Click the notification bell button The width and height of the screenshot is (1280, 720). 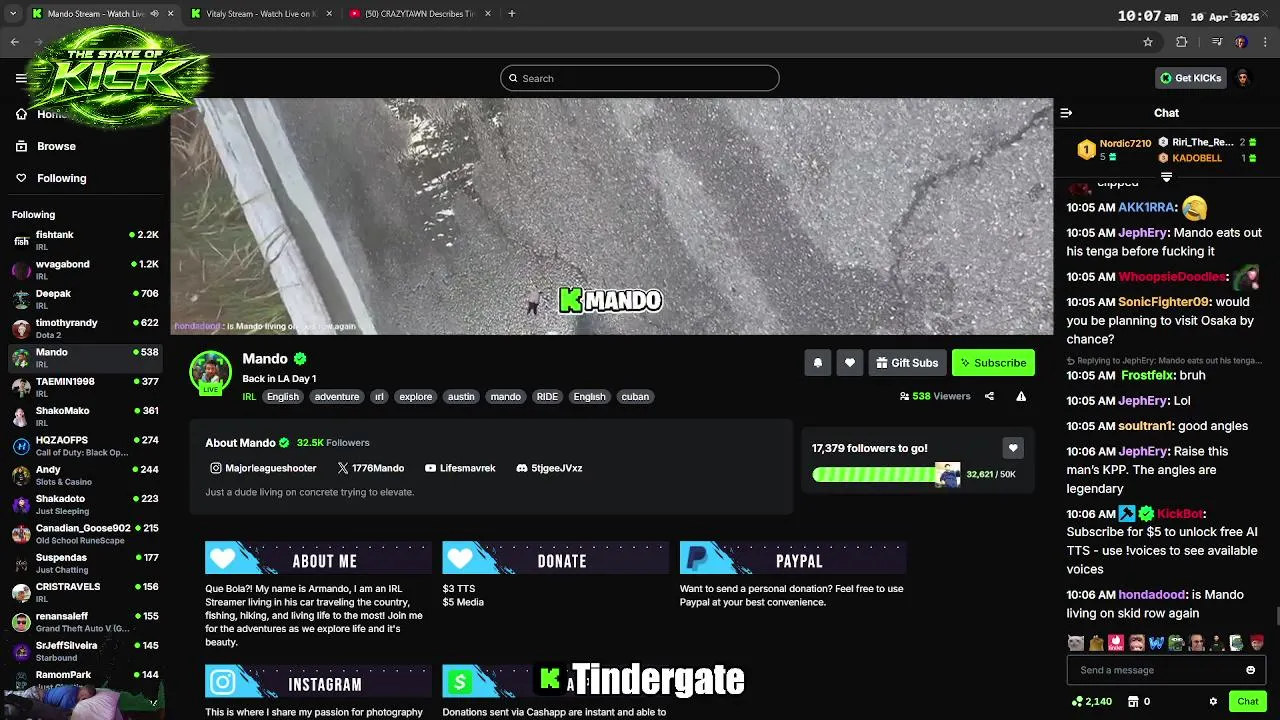(817, 363)
